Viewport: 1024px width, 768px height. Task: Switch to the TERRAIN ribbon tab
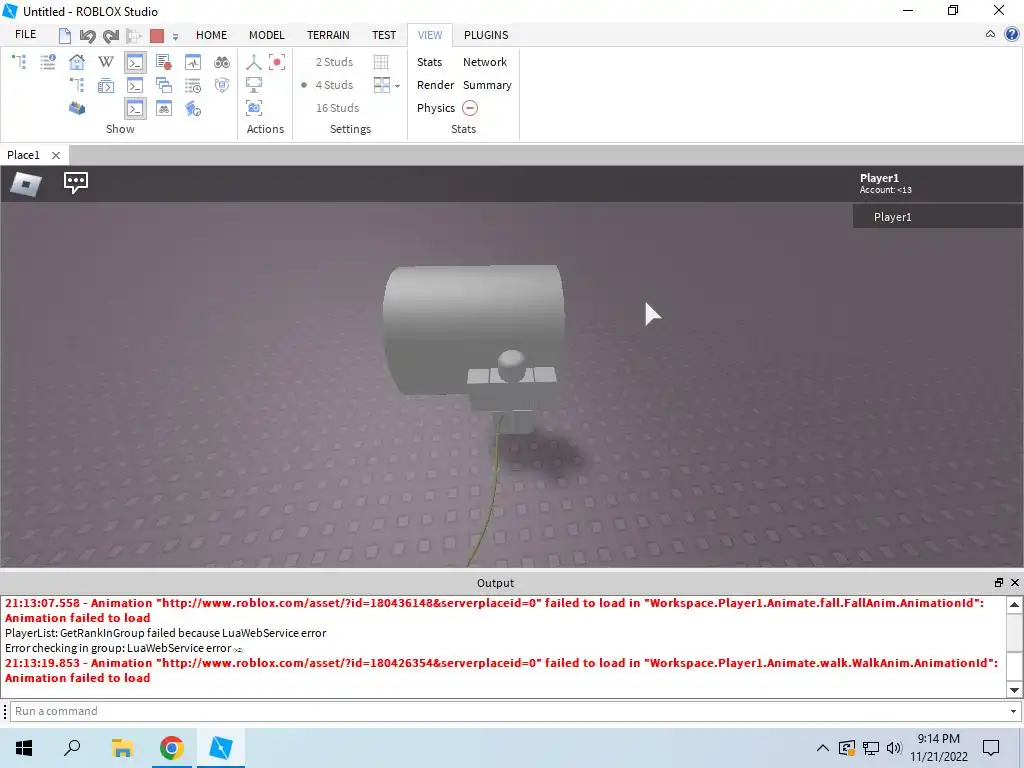coord(328,35)
